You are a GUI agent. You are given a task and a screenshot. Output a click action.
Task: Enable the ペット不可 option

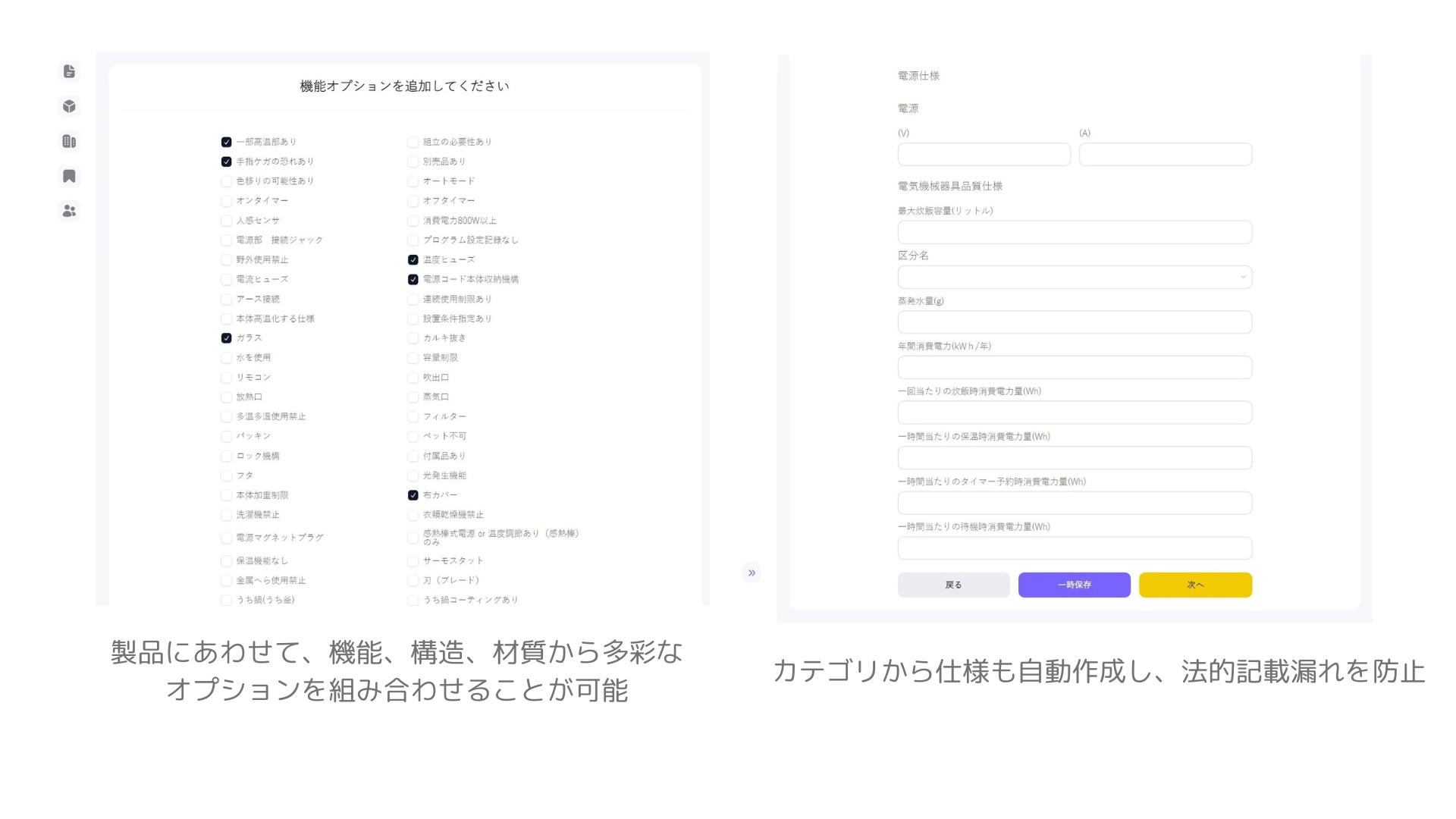(413, 436)
